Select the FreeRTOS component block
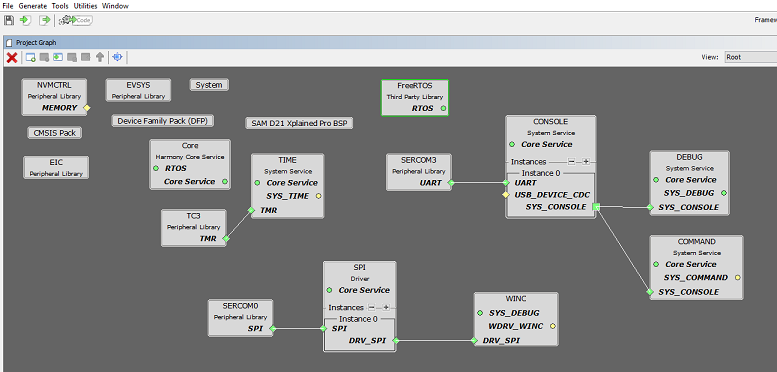This screenshot has height=372, width=777. point(415,98)
